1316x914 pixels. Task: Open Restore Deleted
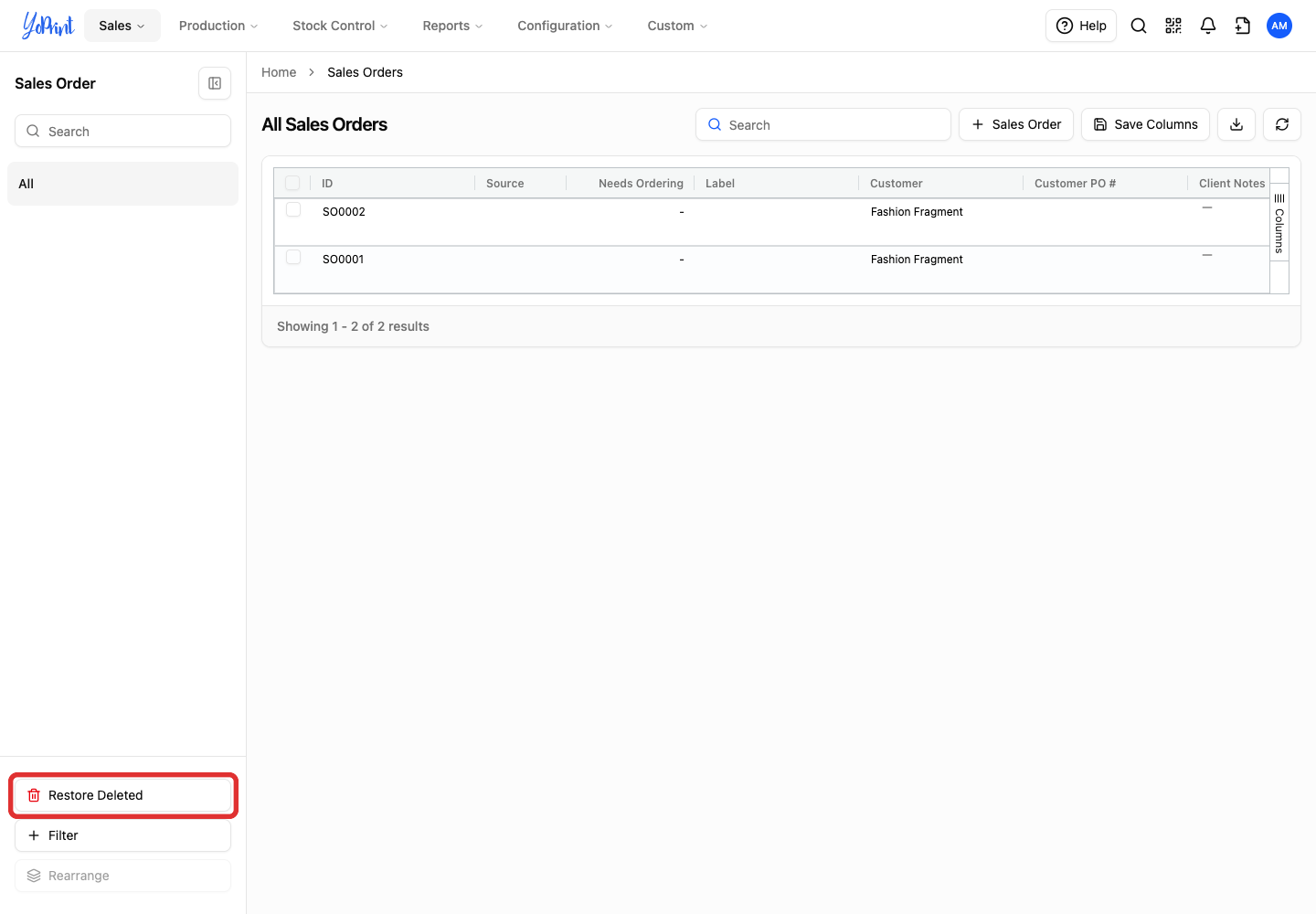122,795
